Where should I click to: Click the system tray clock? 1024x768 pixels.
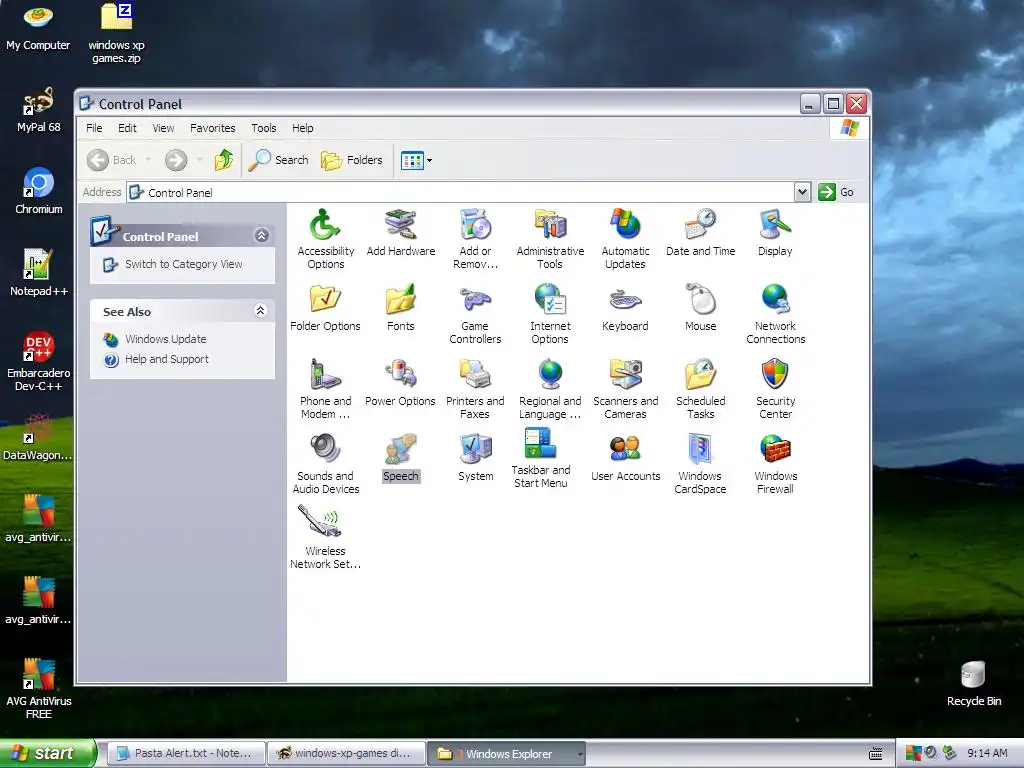coord(987,753)
